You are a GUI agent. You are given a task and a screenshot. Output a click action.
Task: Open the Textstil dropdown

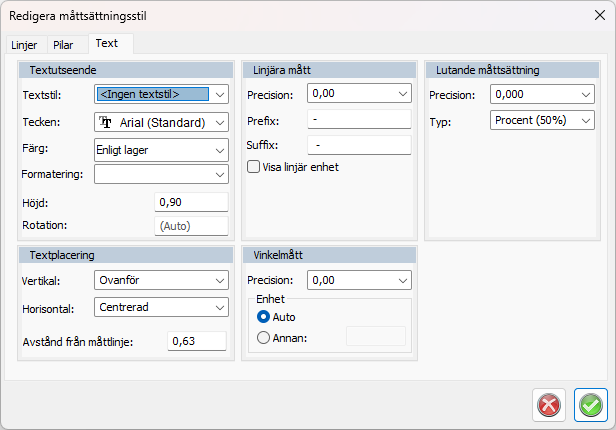click(161, 94)
